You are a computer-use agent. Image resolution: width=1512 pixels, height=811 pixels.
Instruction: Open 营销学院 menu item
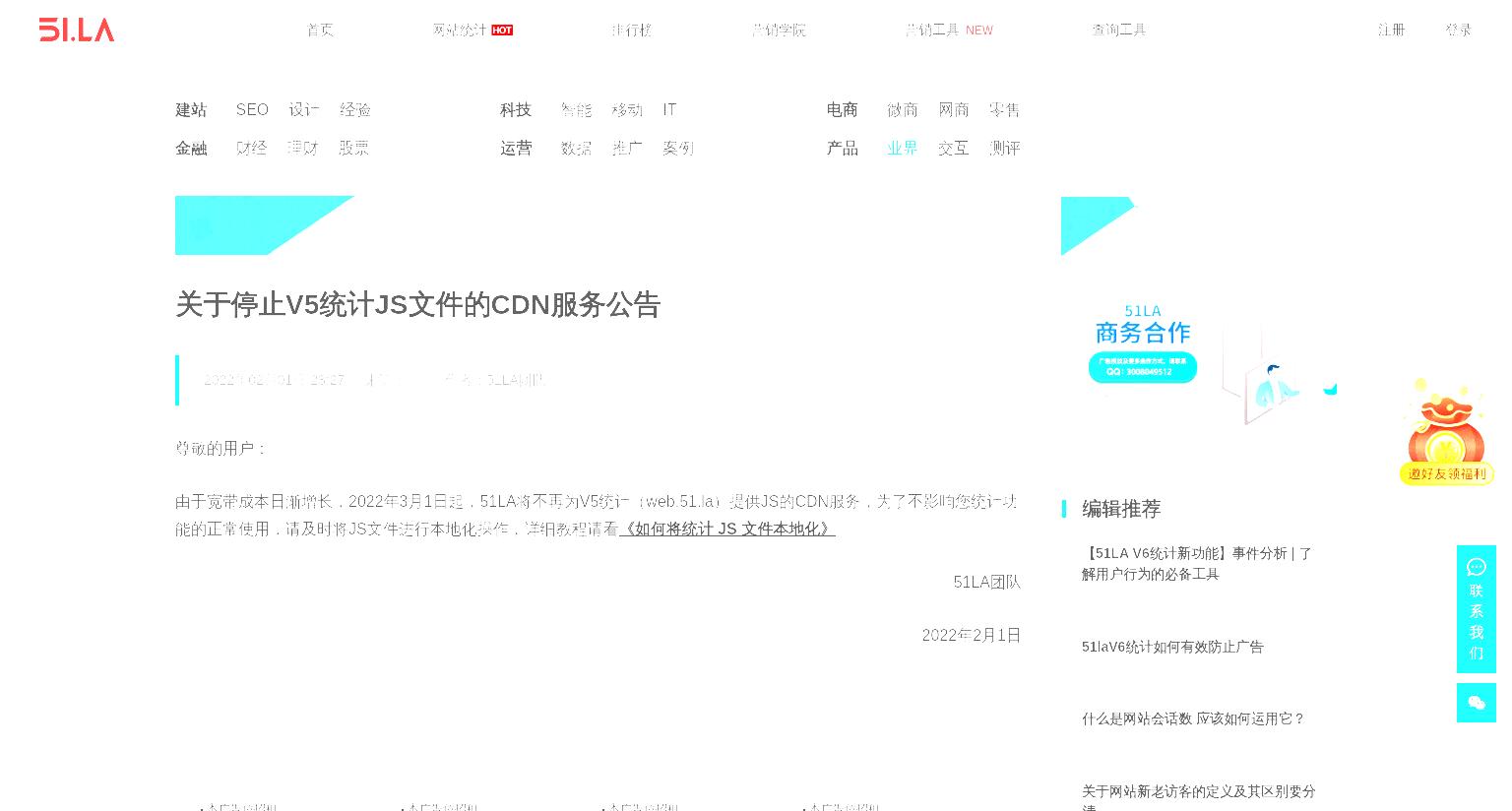(779, 30)
